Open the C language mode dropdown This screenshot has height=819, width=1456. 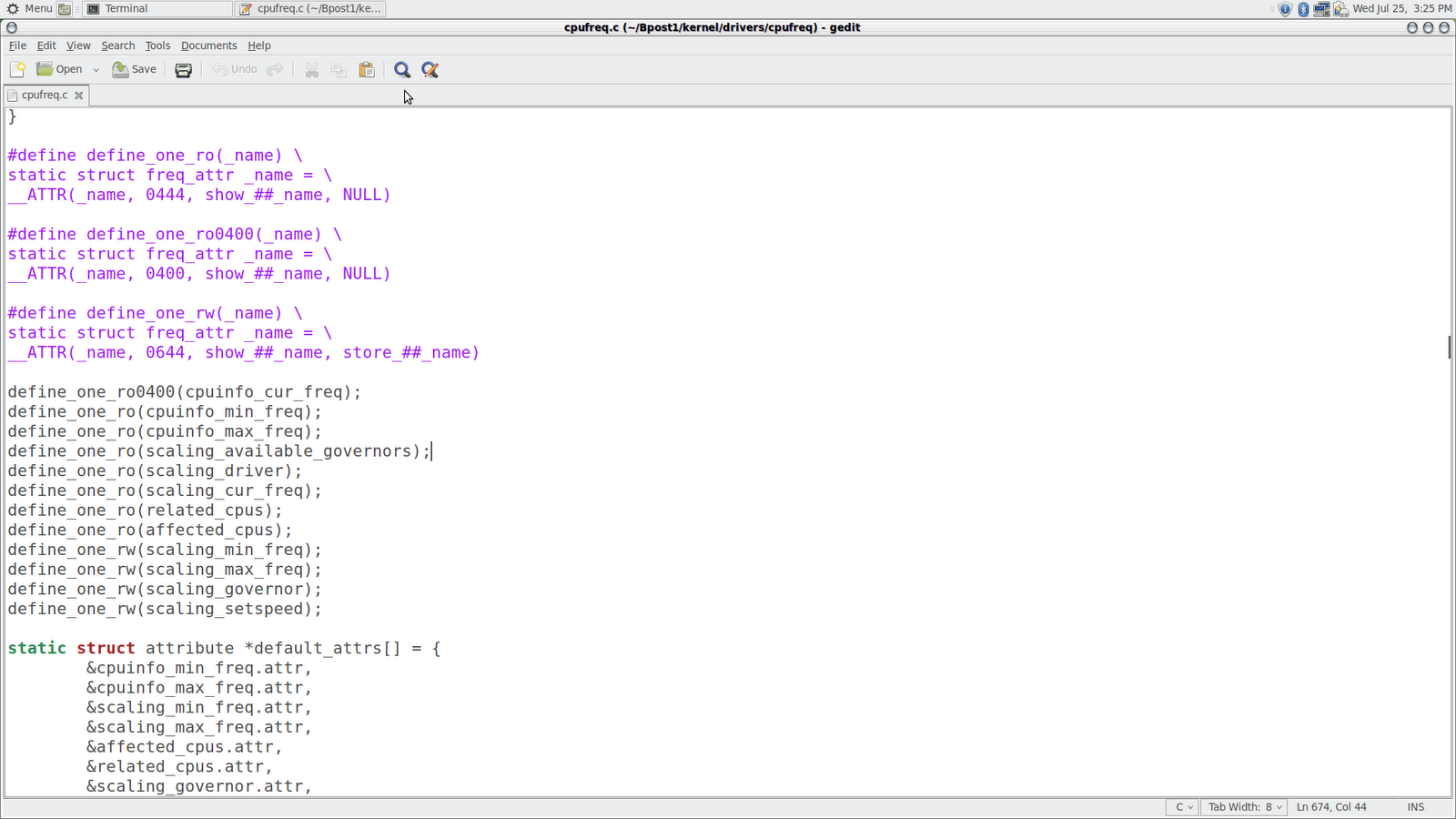(1181, 807)
